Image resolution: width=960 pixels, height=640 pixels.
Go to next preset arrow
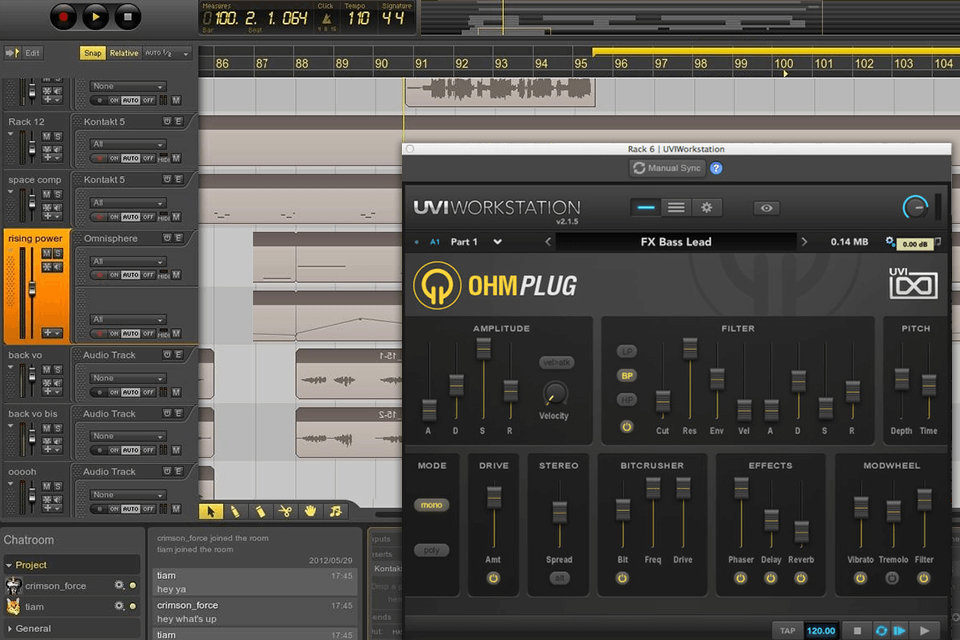(804, 242)
